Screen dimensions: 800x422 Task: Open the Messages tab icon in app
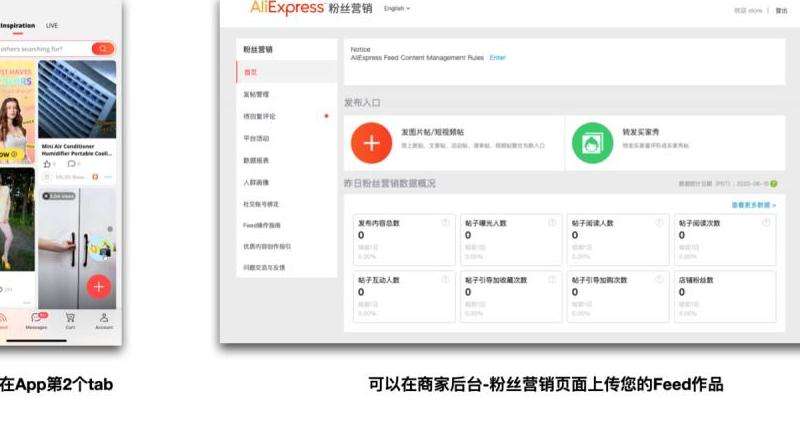36,320
